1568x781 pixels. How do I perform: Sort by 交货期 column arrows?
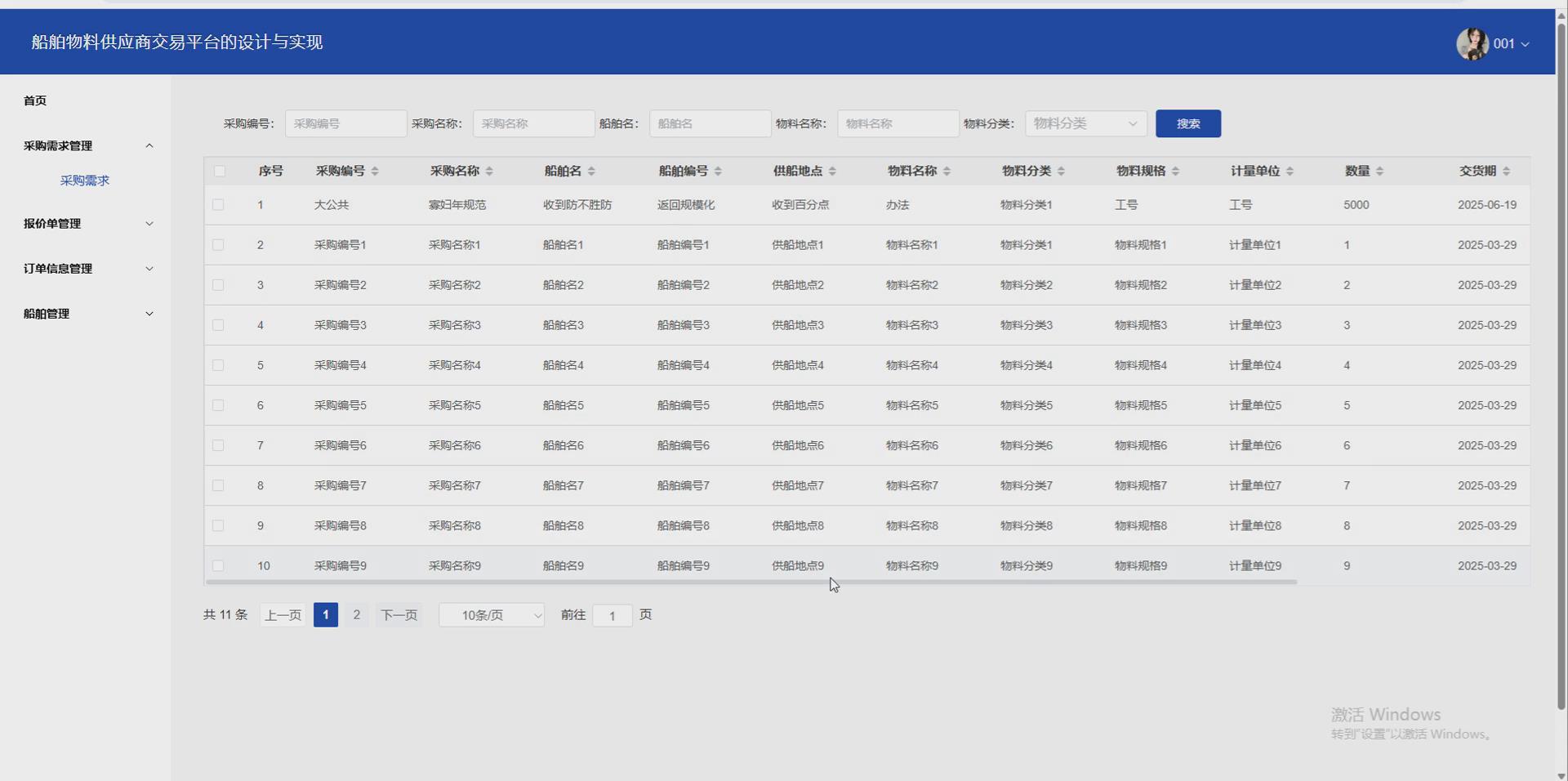point(1506,171)
